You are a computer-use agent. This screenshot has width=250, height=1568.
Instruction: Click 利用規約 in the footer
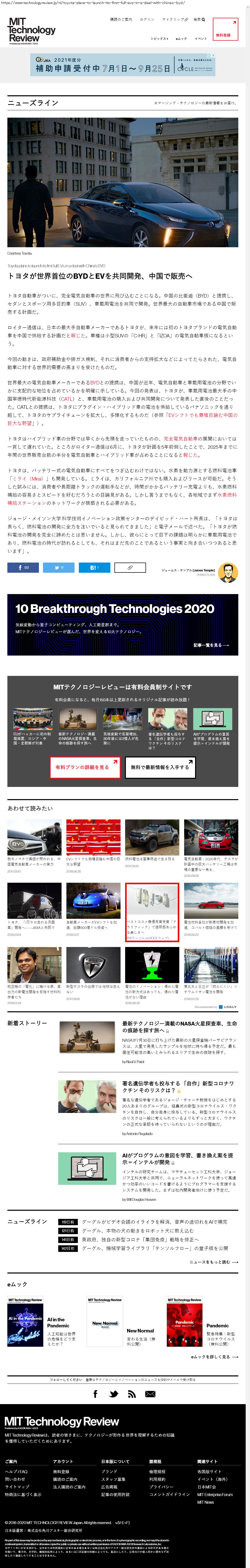pos(157,1479)
